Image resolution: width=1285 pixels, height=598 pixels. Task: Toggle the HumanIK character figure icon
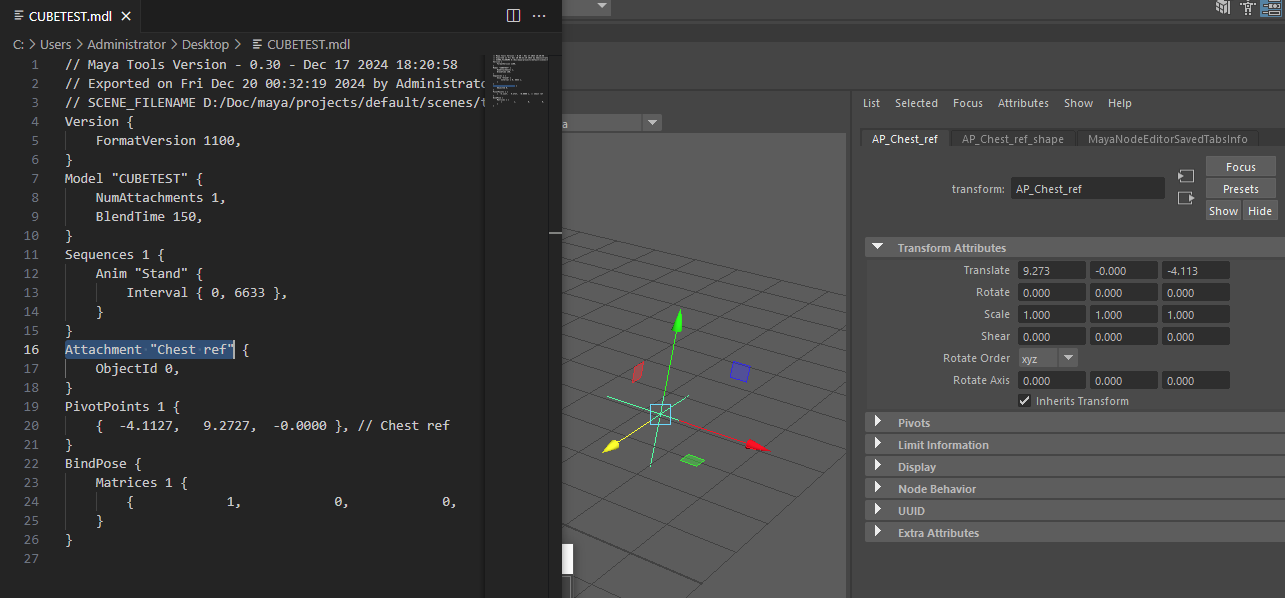tap(1246, 8)
